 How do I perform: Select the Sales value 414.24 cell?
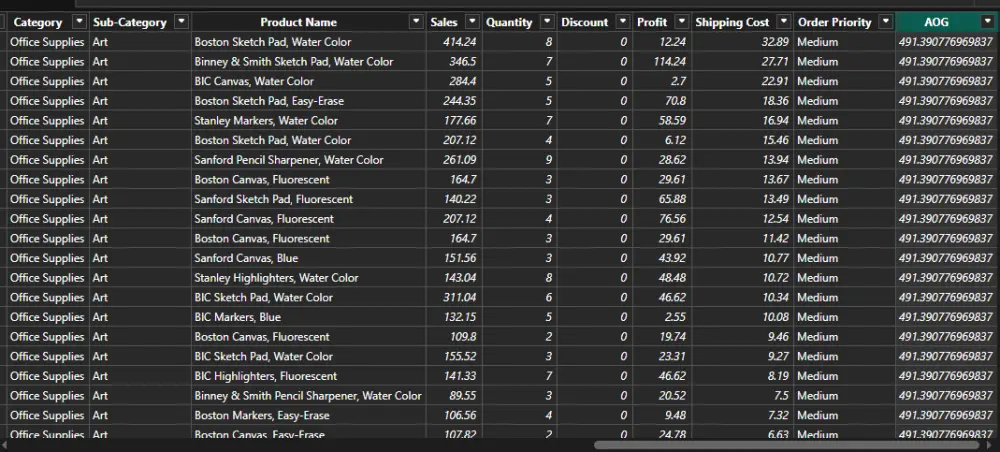(x=452, y=42)
